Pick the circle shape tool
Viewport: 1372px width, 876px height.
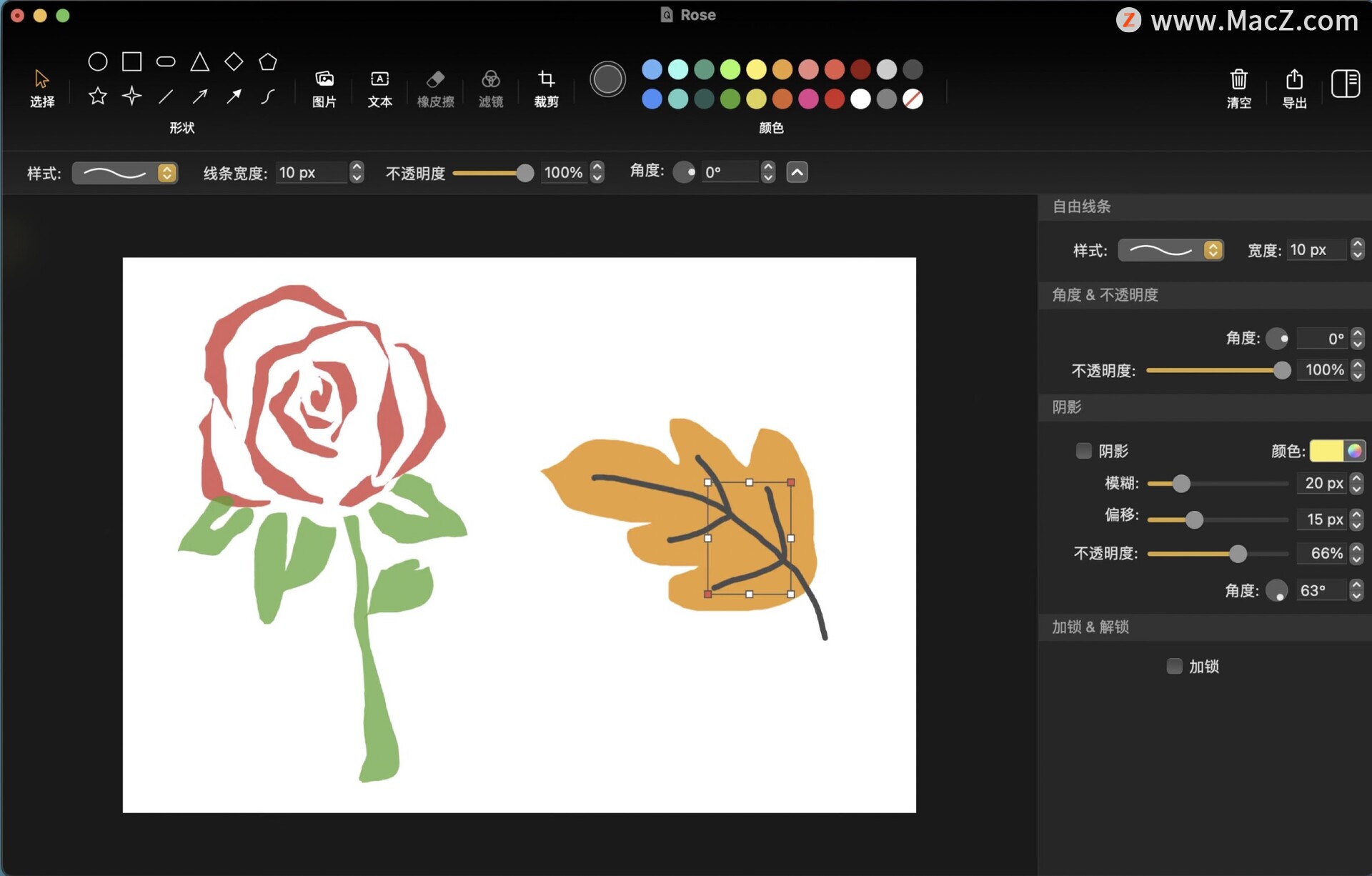pyautogui.click(x=98, y=62)
